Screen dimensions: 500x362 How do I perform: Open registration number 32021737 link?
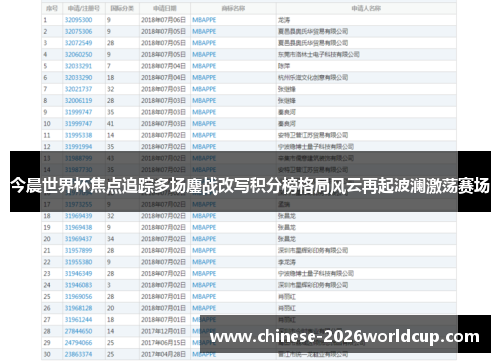[x=78, y=89]
